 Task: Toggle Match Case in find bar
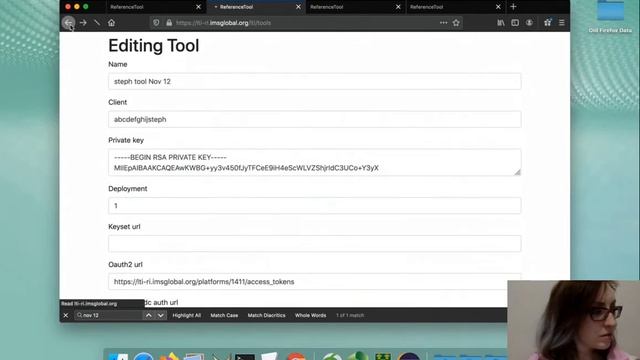(x=224, y=315)
